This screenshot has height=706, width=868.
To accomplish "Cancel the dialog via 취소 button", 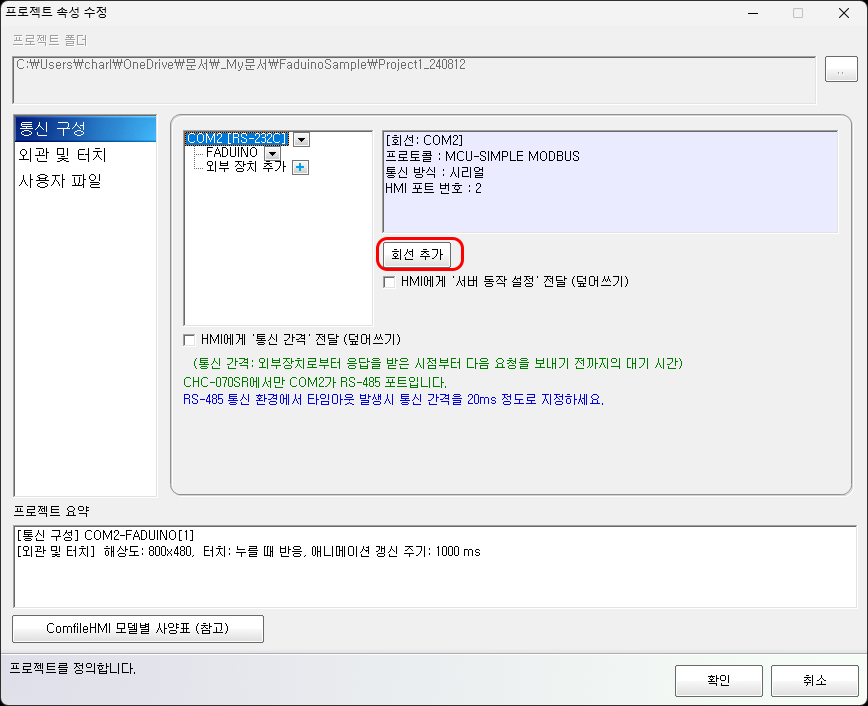I will pos(814,680).
